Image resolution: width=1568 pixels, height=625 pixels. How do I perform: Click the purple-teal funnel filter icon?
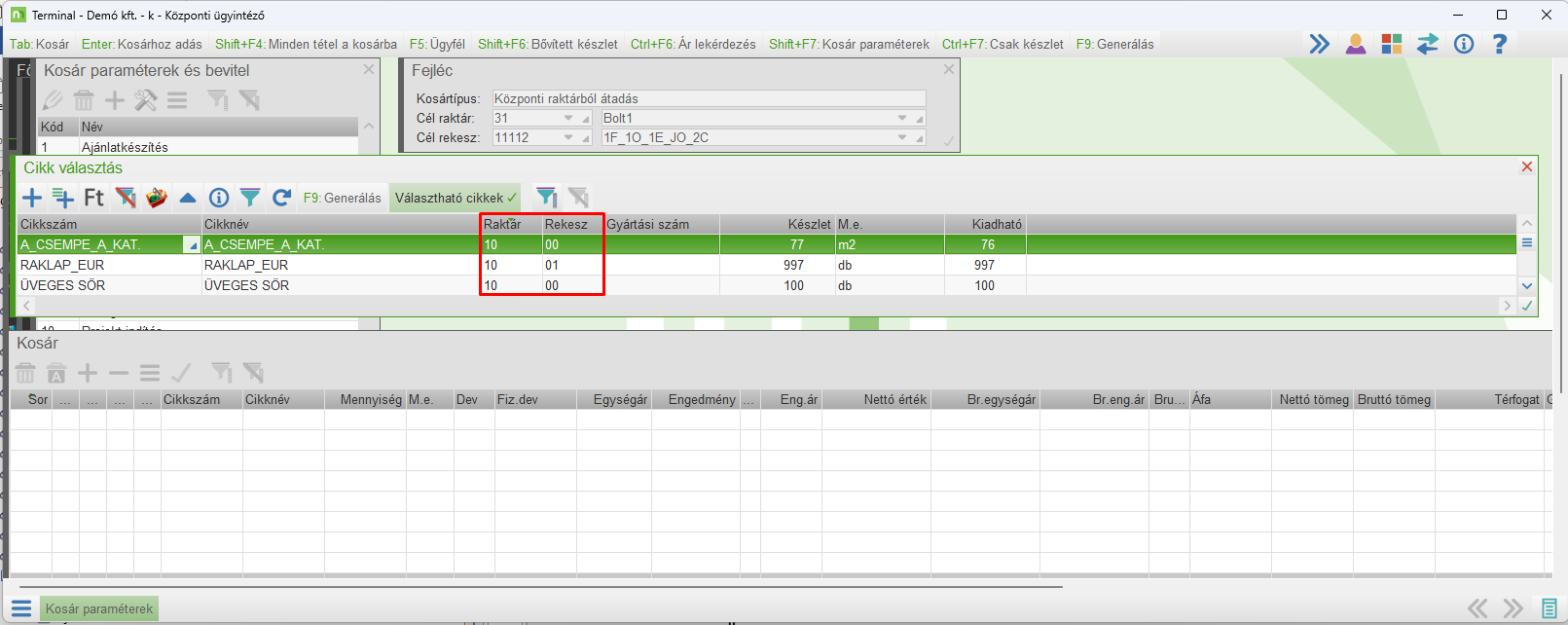250,198
